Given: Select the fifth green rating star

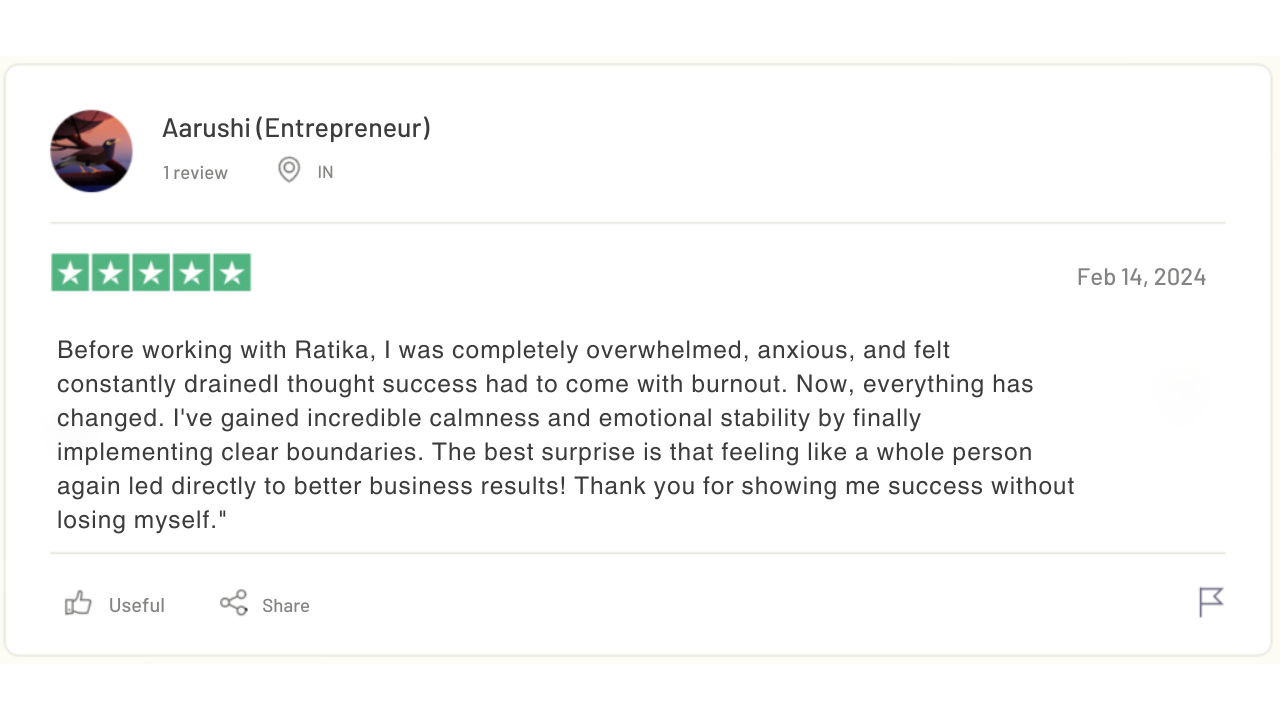Looking at the screenshot, I should pos(232,273).
